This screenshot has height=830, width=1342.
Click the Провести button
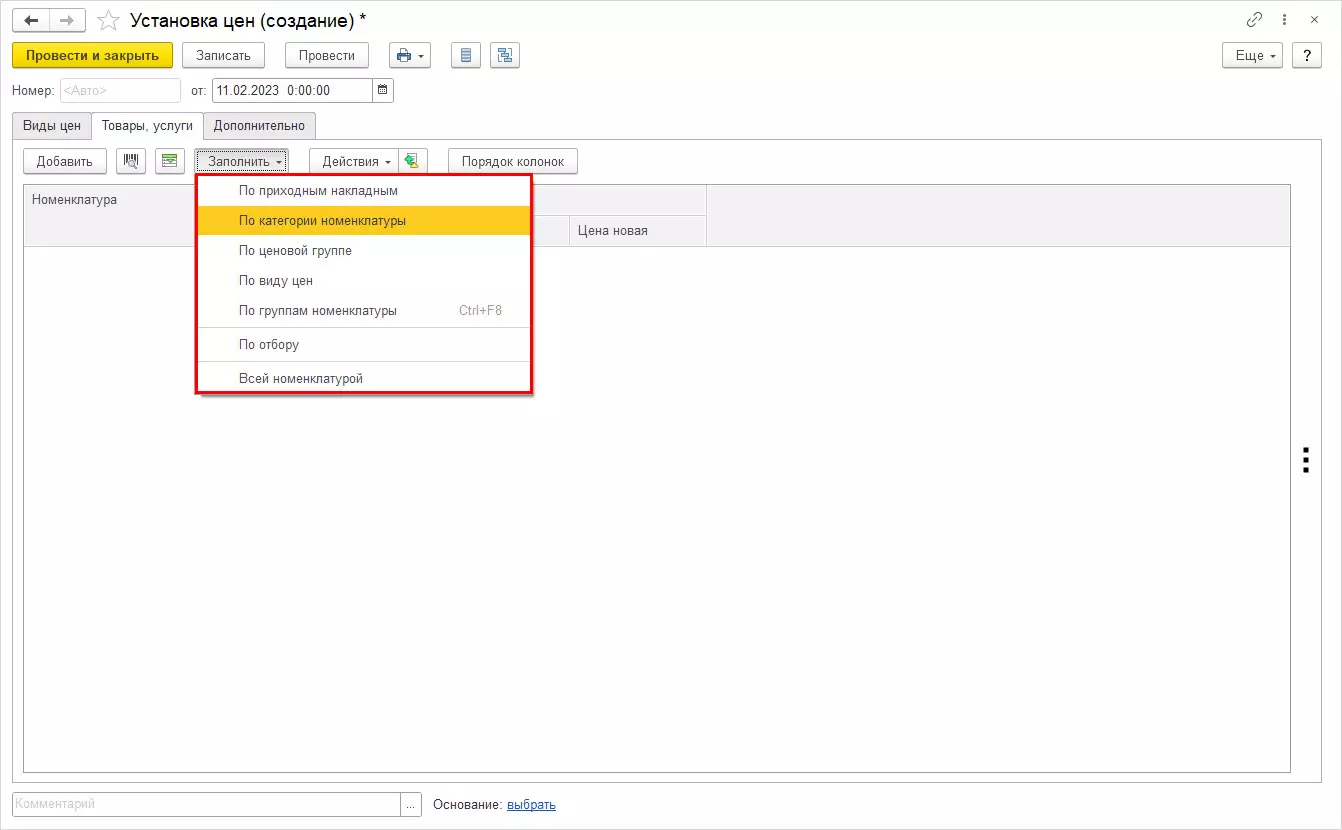coord(327,56)
